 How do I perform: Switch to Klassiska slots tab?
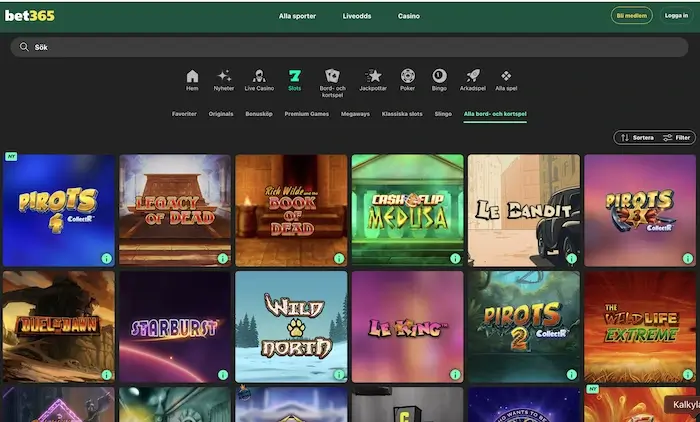point(402,114)
